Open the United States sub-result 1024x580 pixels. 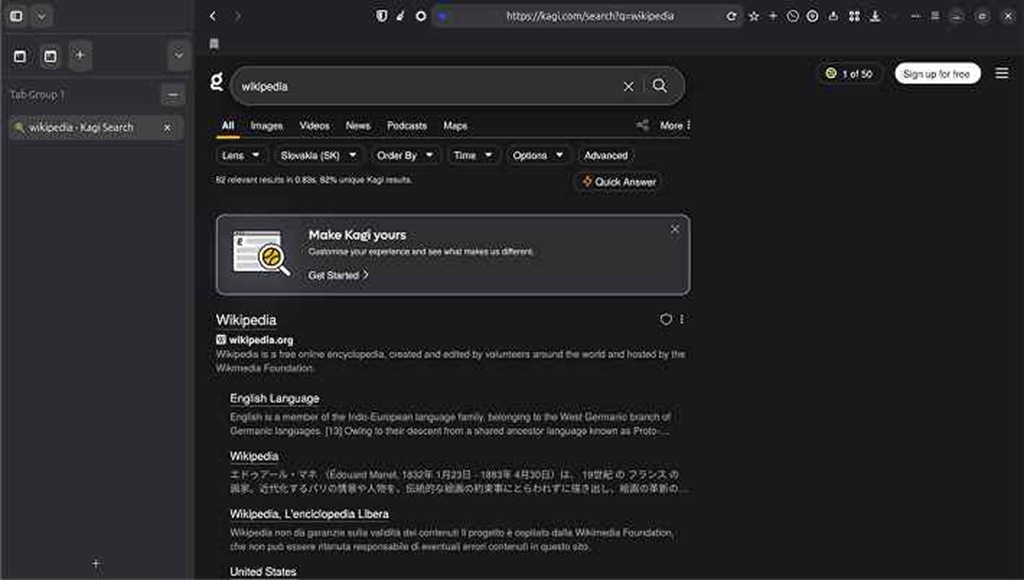[x=263, y=572]
